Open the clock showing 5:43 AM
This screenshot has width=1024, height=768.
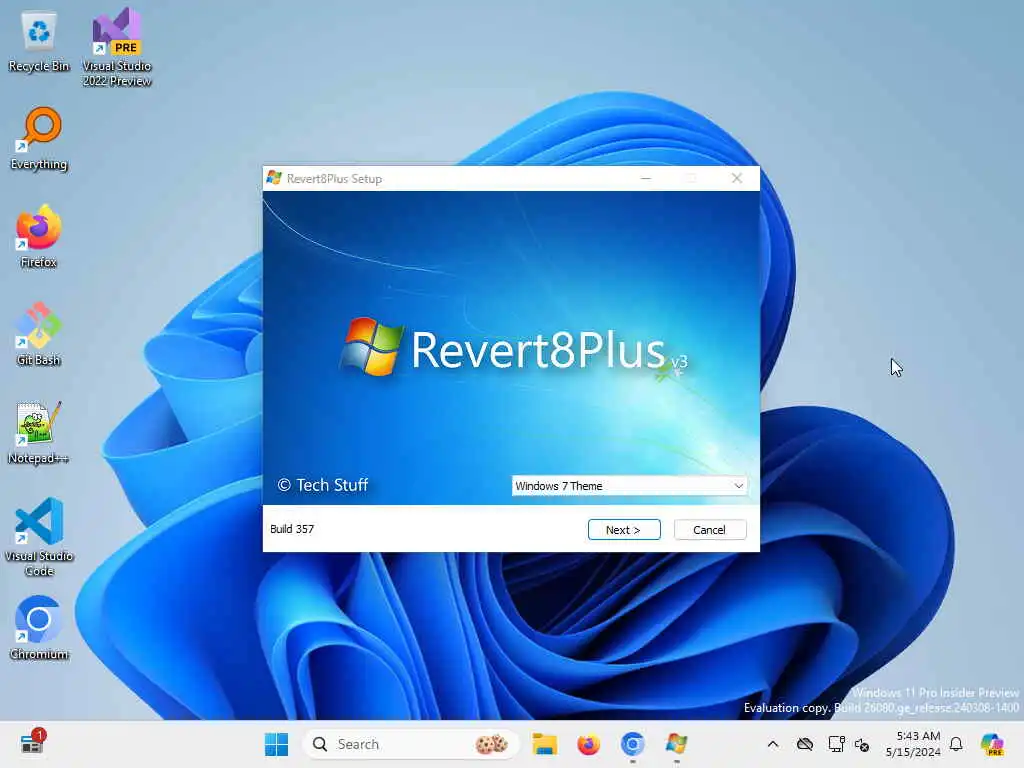pyautogui.click(x=913, y=744)
